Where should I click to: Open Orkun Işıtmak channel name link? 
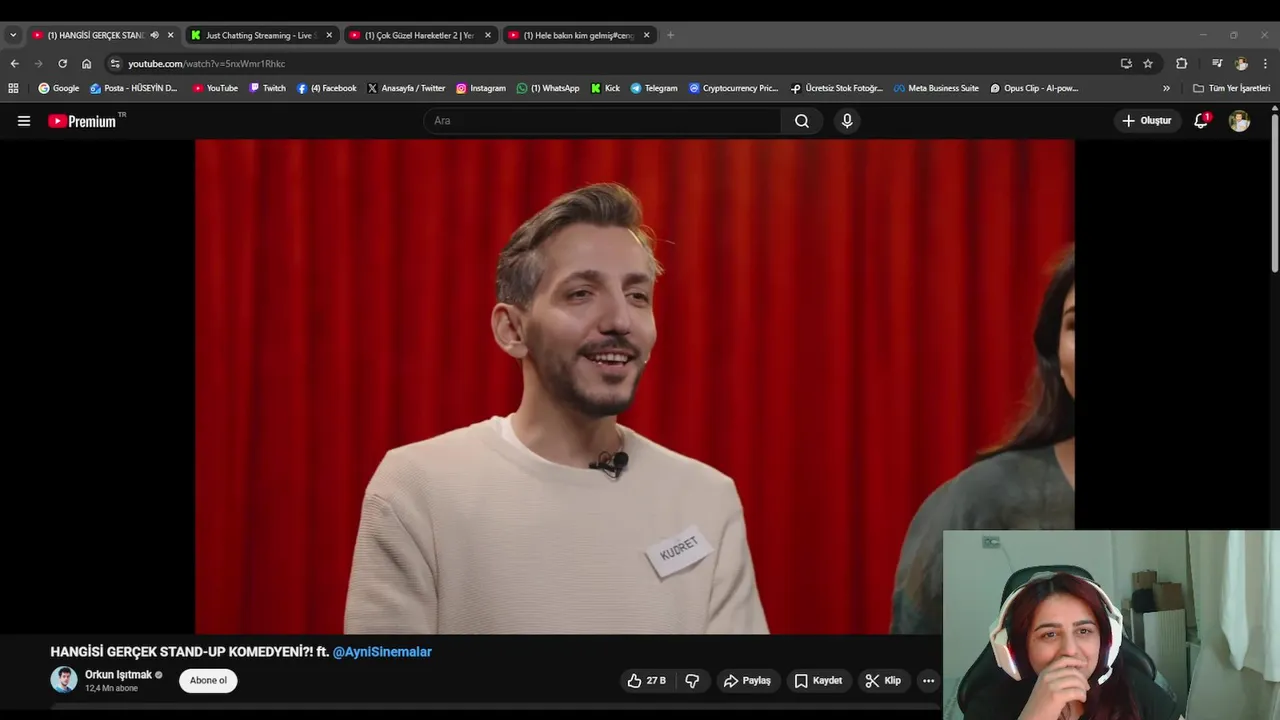point(118,675)
